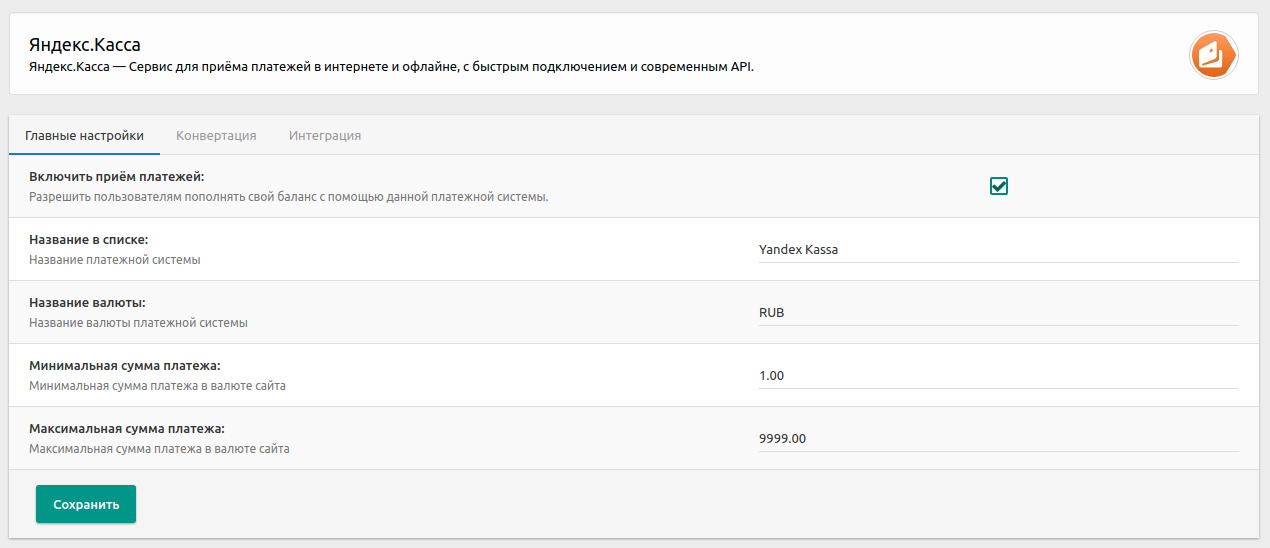Click the Разрешить пользователям пополнять hint text
The height and width of the screenshot is (548, 1270).
coord(288,197)
